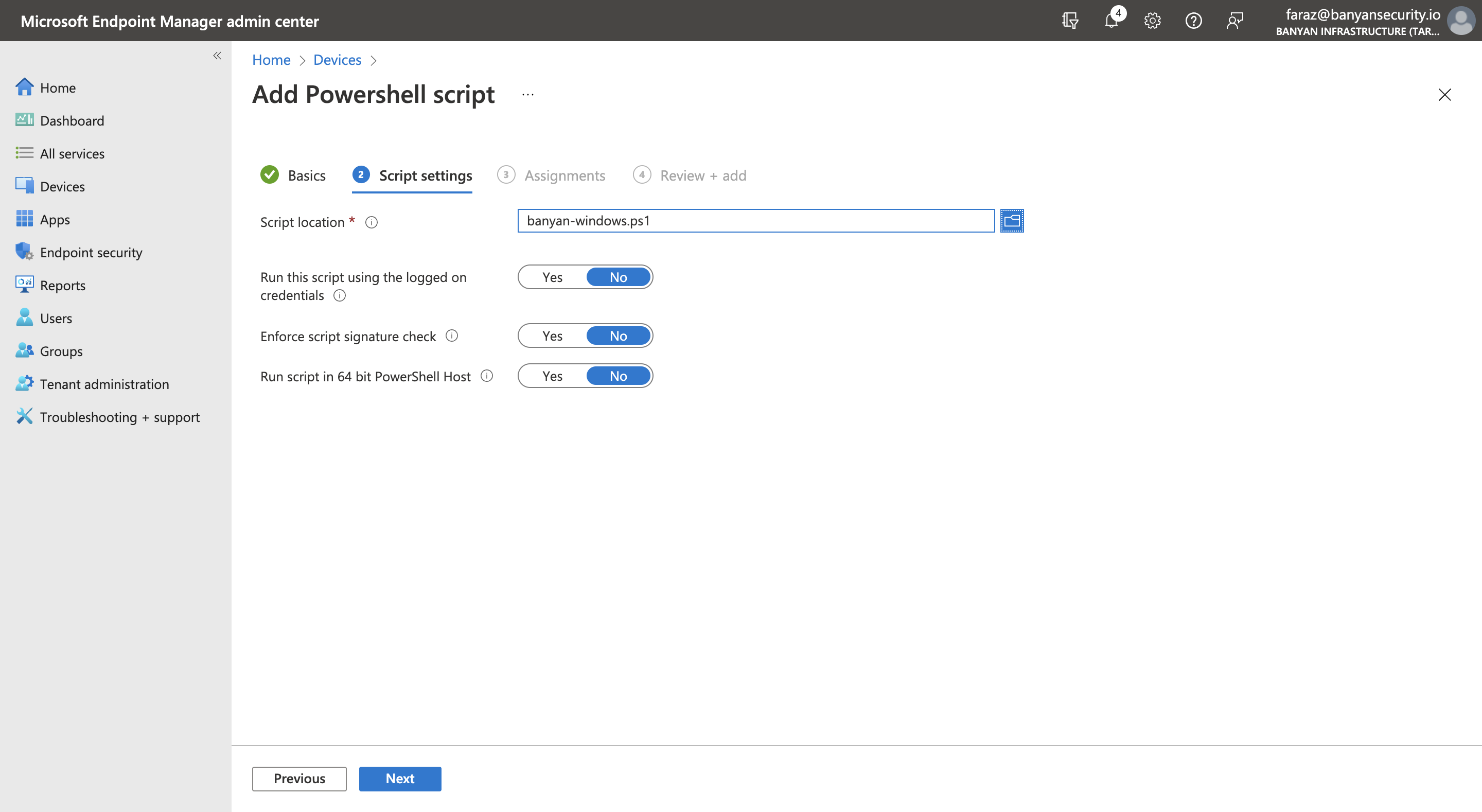Image resolution: width=1482 pixels, height=812 pixels.
Task: Switch to the Basics step tab
Action: click(306, 175)
